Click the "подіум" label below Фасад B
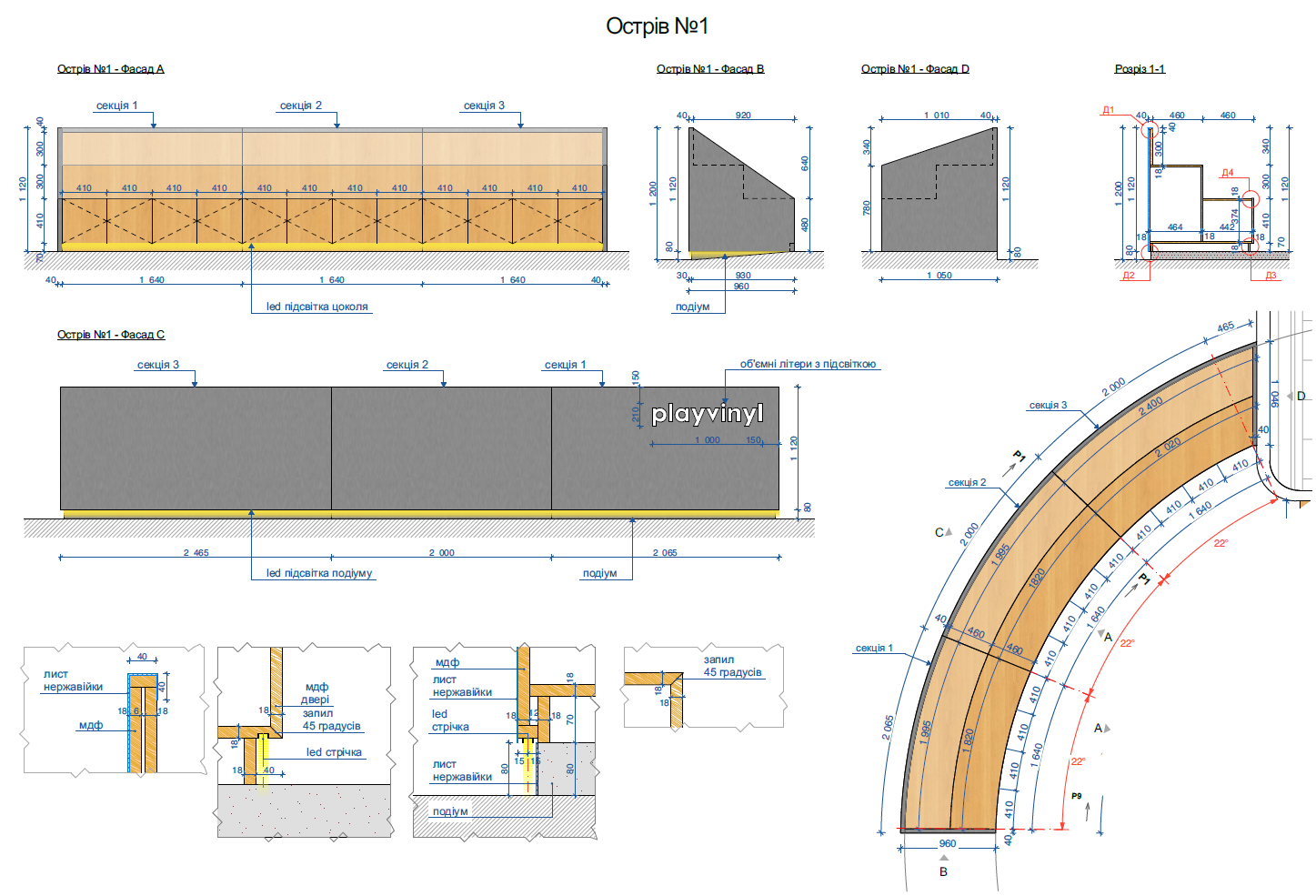 pyautogui.click(x=692, y=307)
